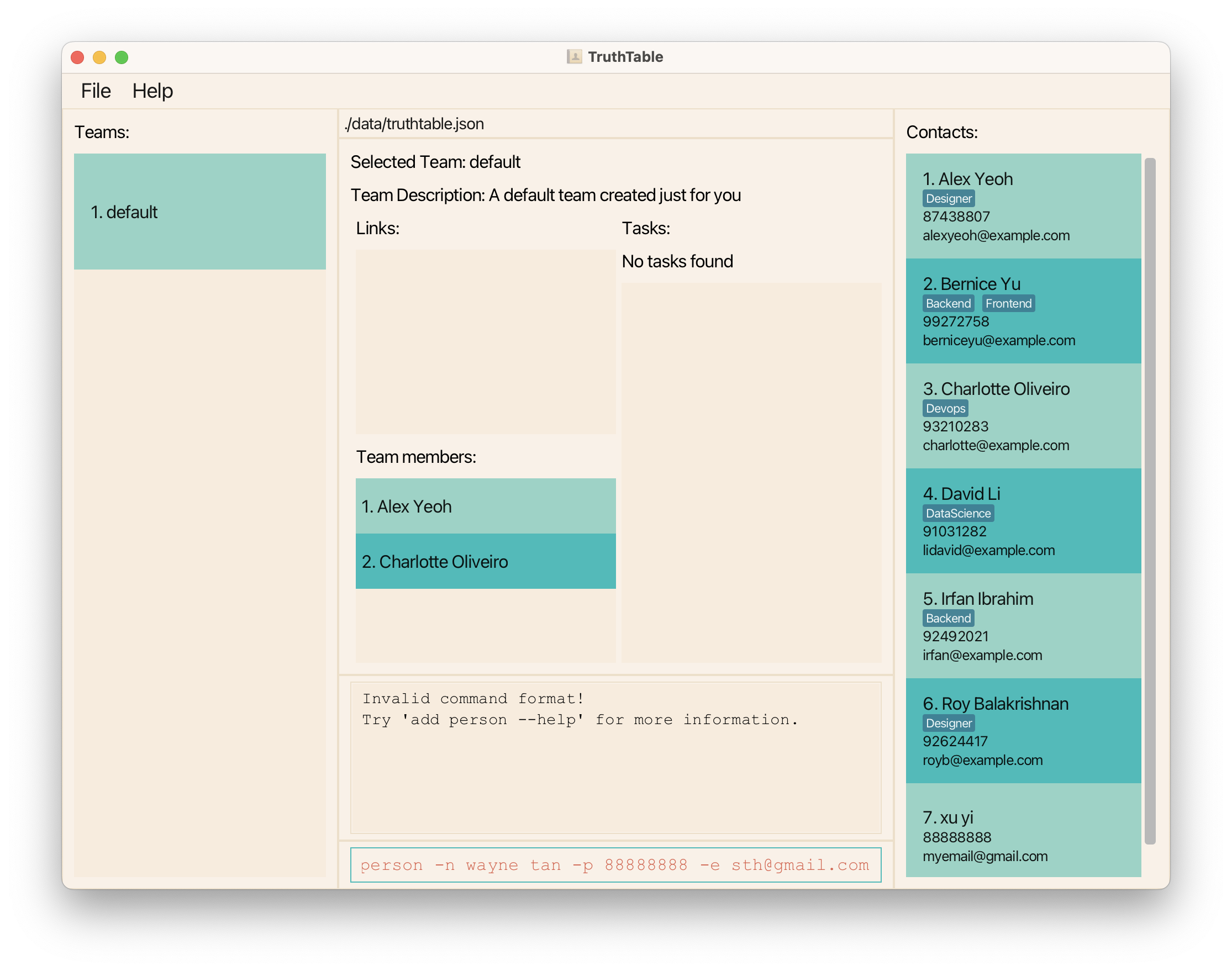Click Alex Yeoh in Team members list
The height and width of the screenshot is (971, 1232).
point(486,506)
